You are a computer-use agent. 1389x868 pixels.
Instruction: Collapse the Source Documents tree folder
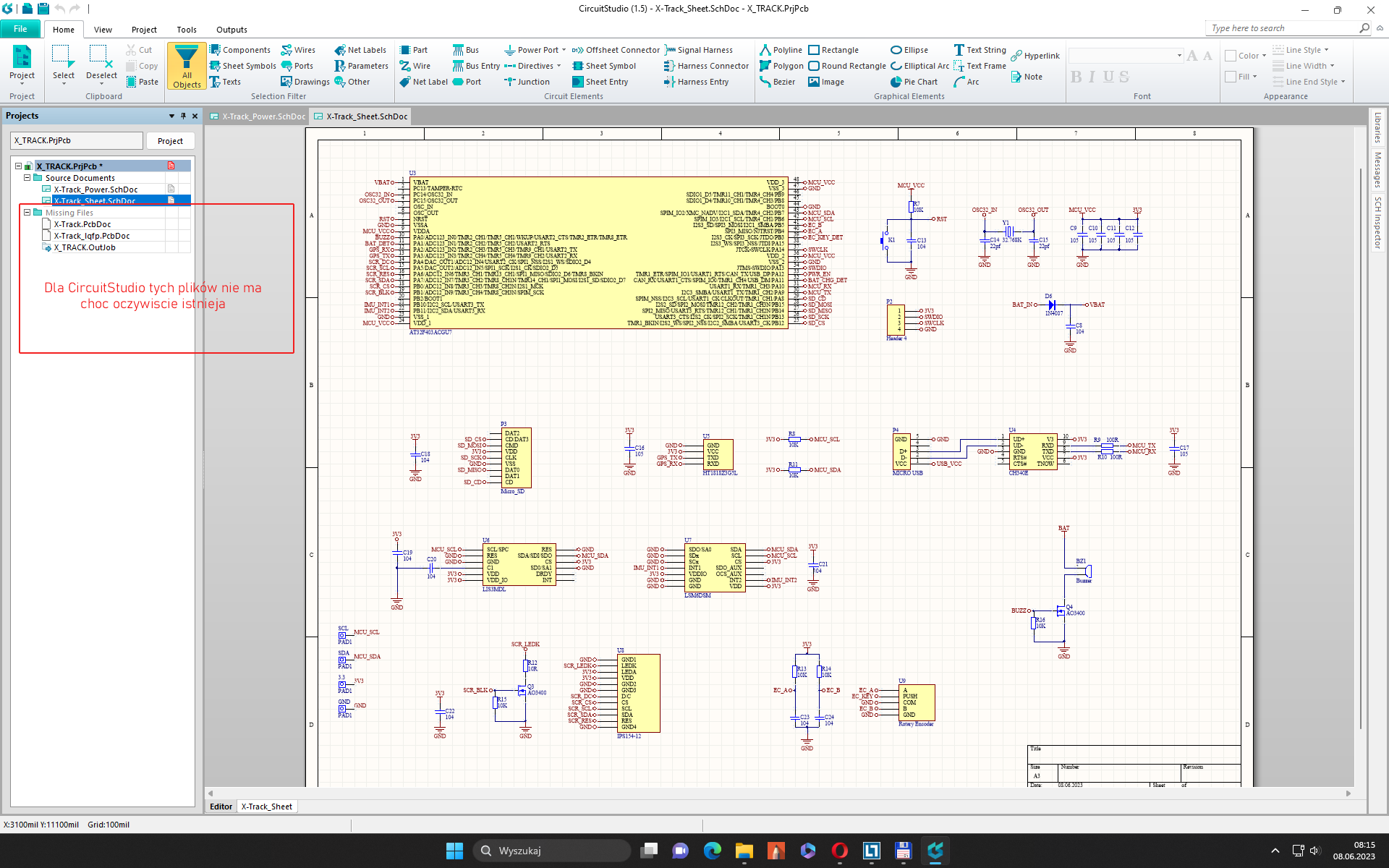[x=27, y=178]
